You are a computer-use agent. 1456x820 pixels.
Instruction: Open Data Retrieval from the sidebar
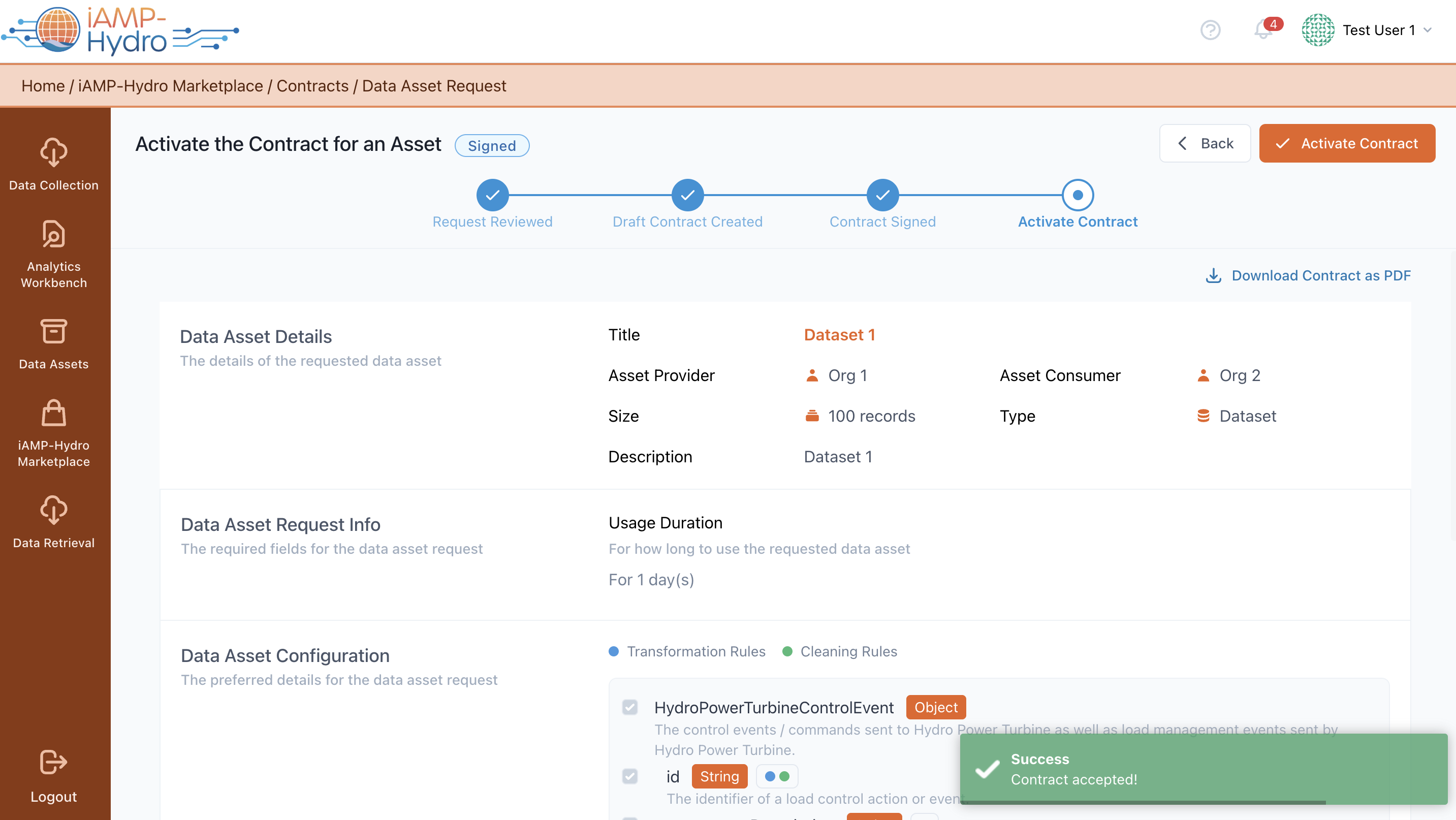click(54, 522)
